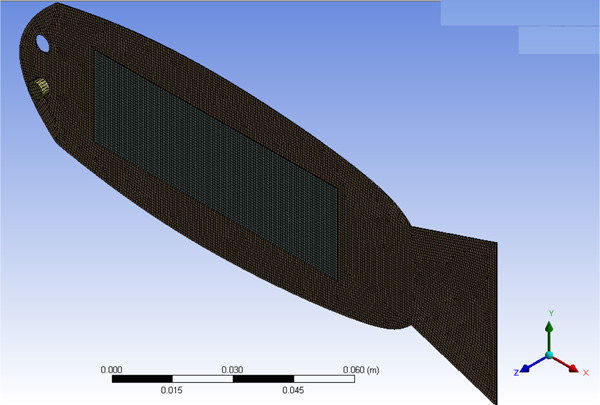Click the blue Z axis arrow on triad
The image size is (600, 405).
click(533, 364)
